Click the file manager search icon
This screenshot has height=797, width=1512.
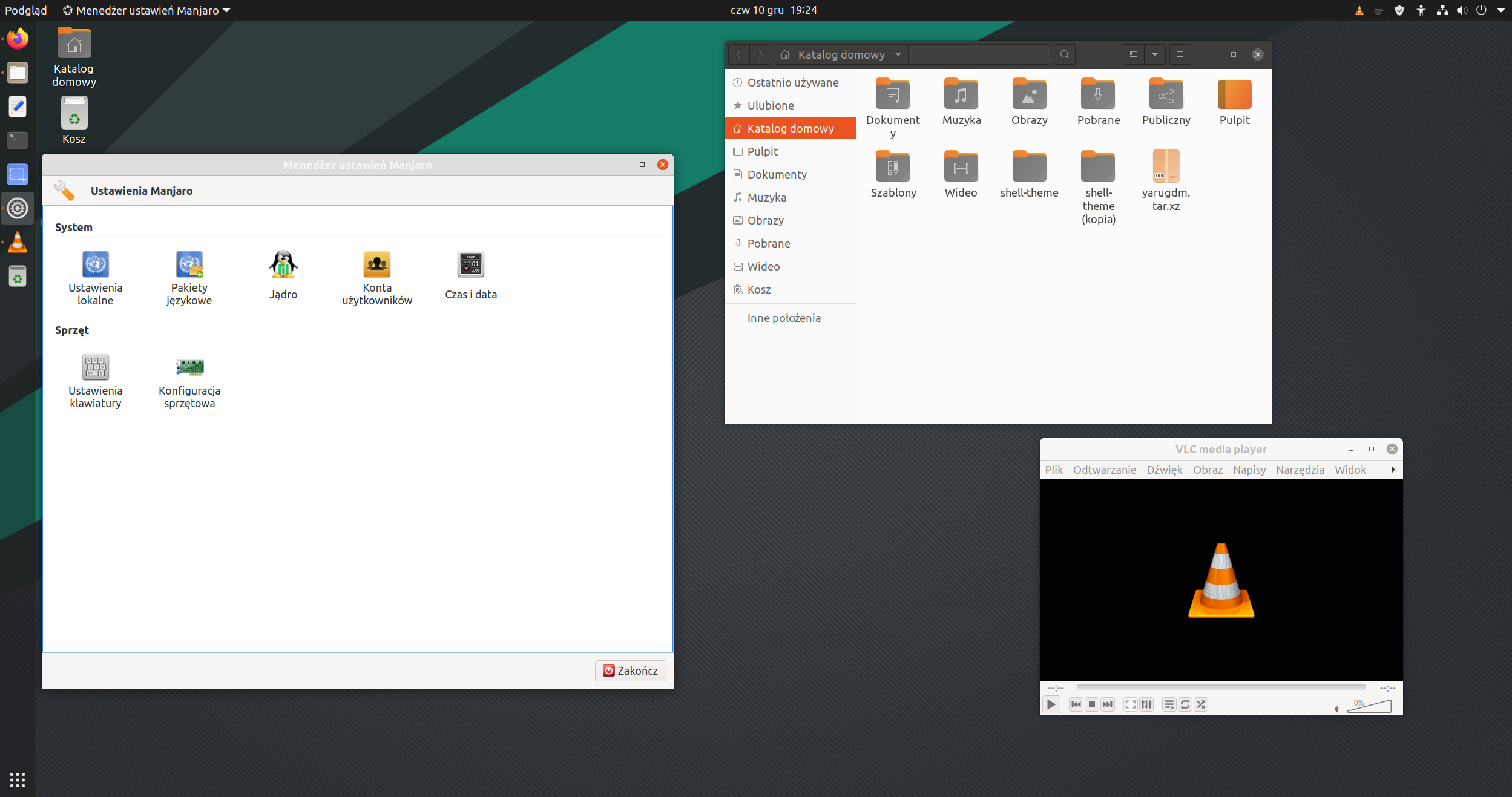coord(1064,54)
